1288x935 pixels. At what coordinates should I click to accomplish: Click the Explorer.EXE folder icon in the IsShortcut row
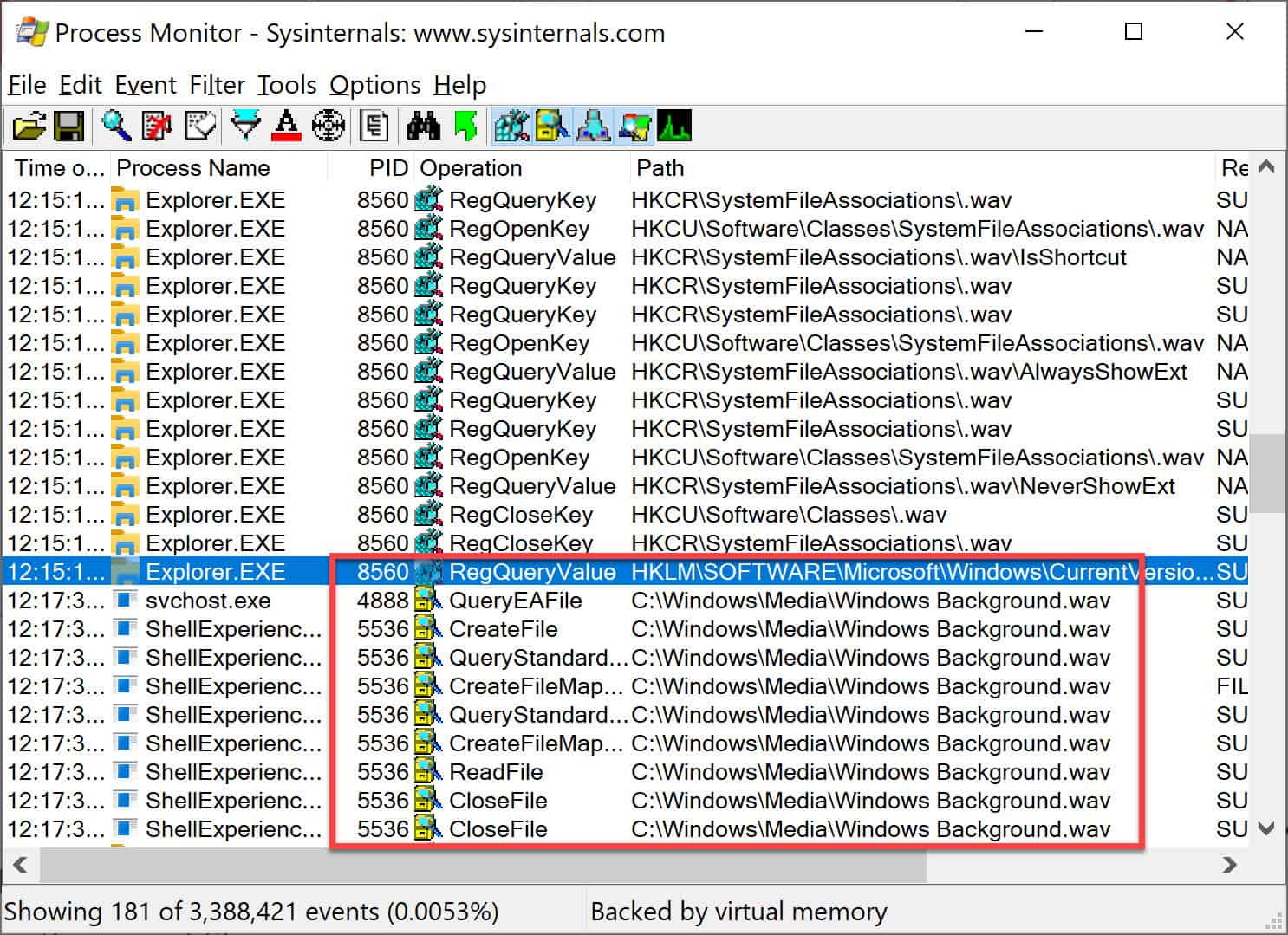[x=127, y=258]
